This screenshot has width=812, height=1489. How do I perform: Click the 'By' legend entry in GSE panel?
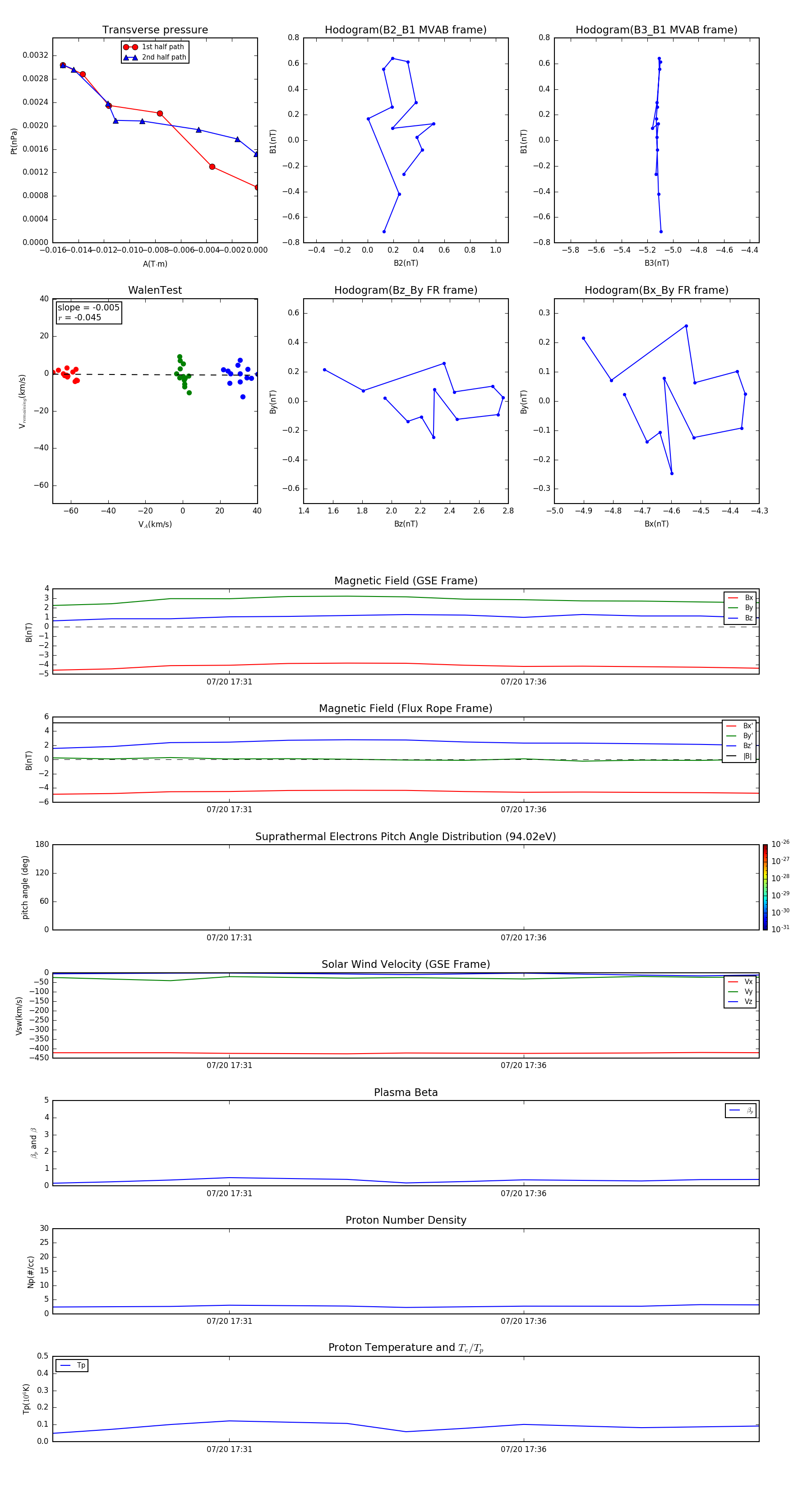pyautogui.click(x=740, y=607)
